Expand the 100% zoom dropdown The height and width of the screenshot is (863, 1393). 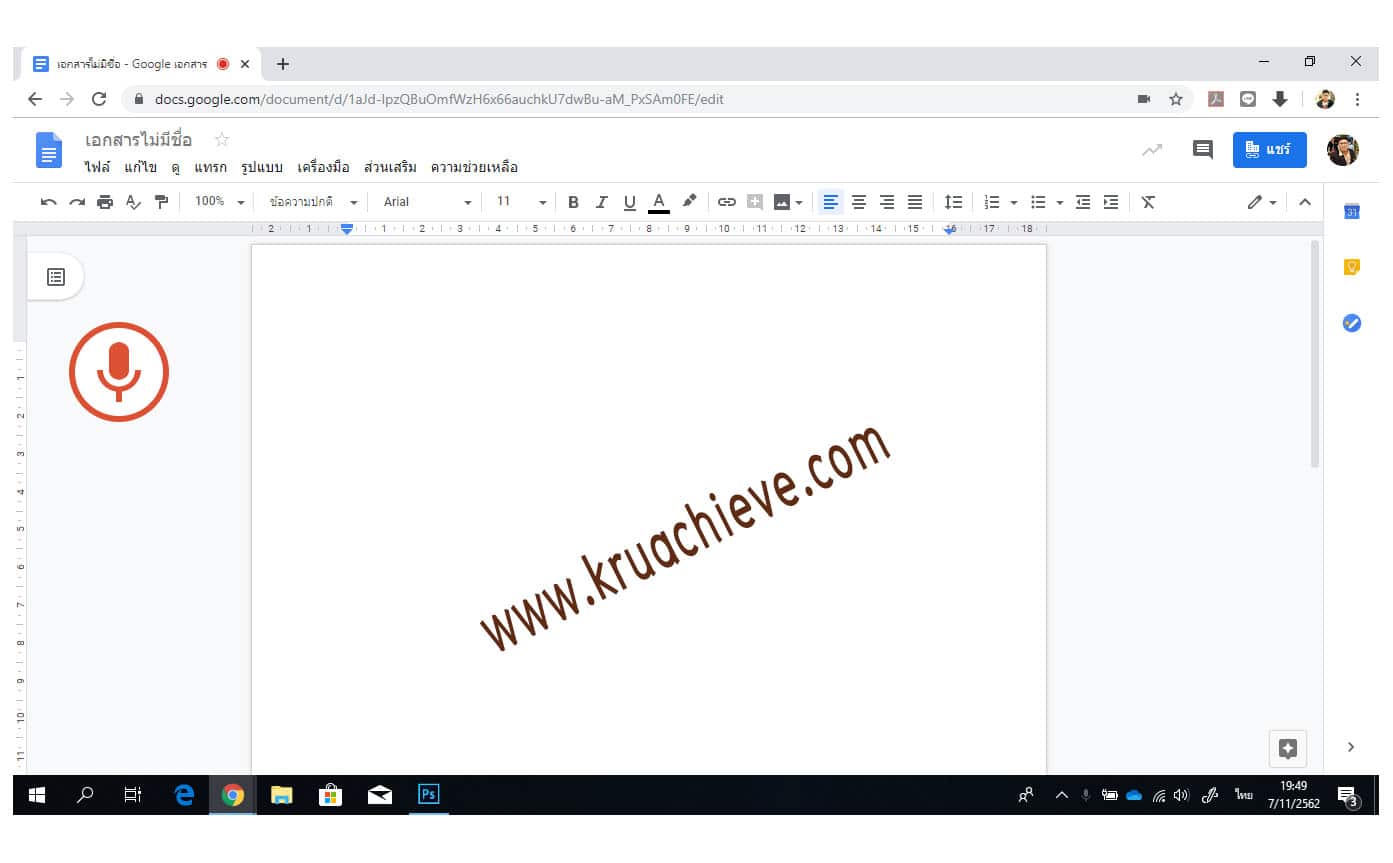click(x=219, y=202)
